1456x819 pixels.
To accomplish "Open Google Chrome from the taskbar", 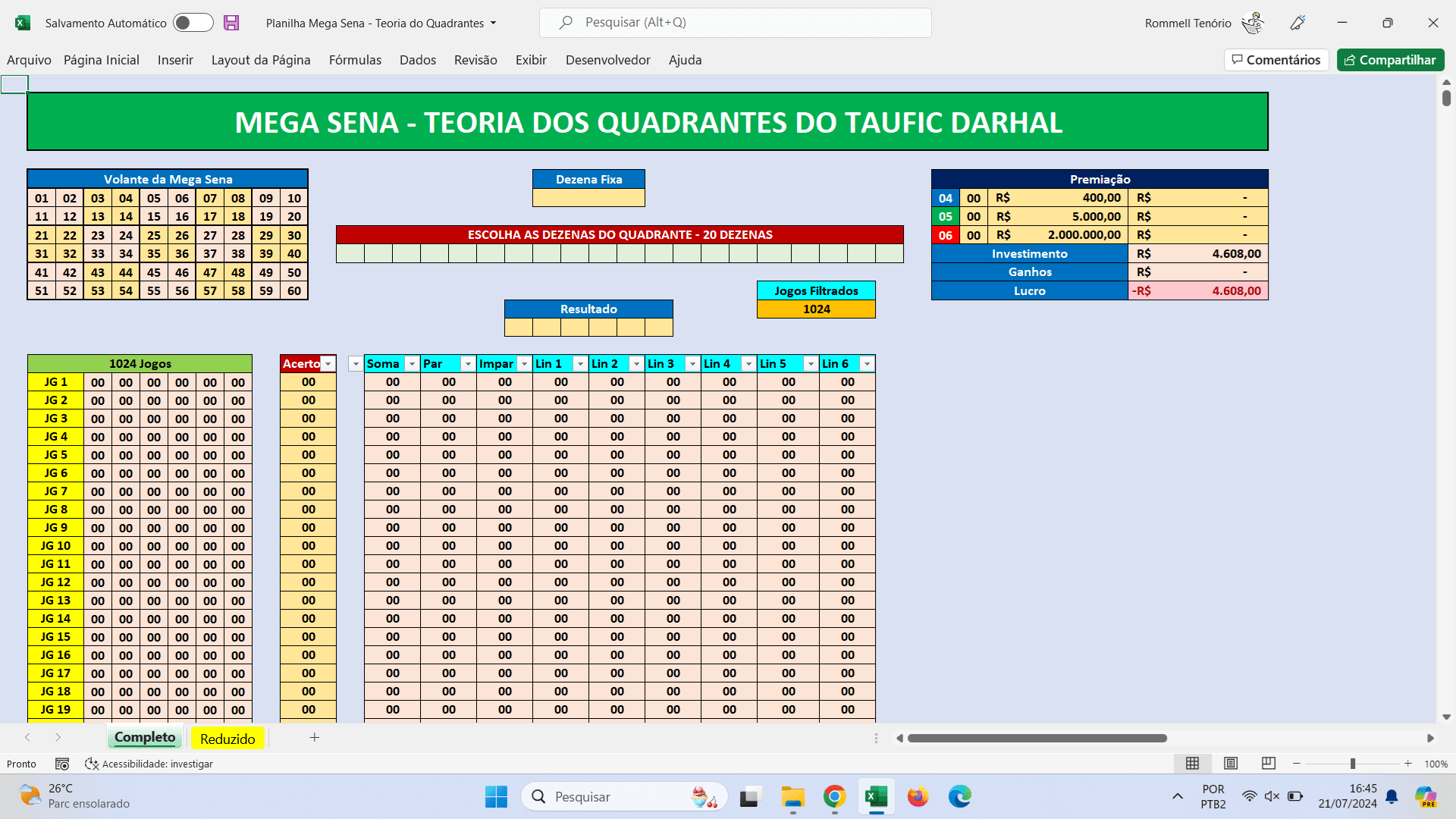I will click(834, 797).
